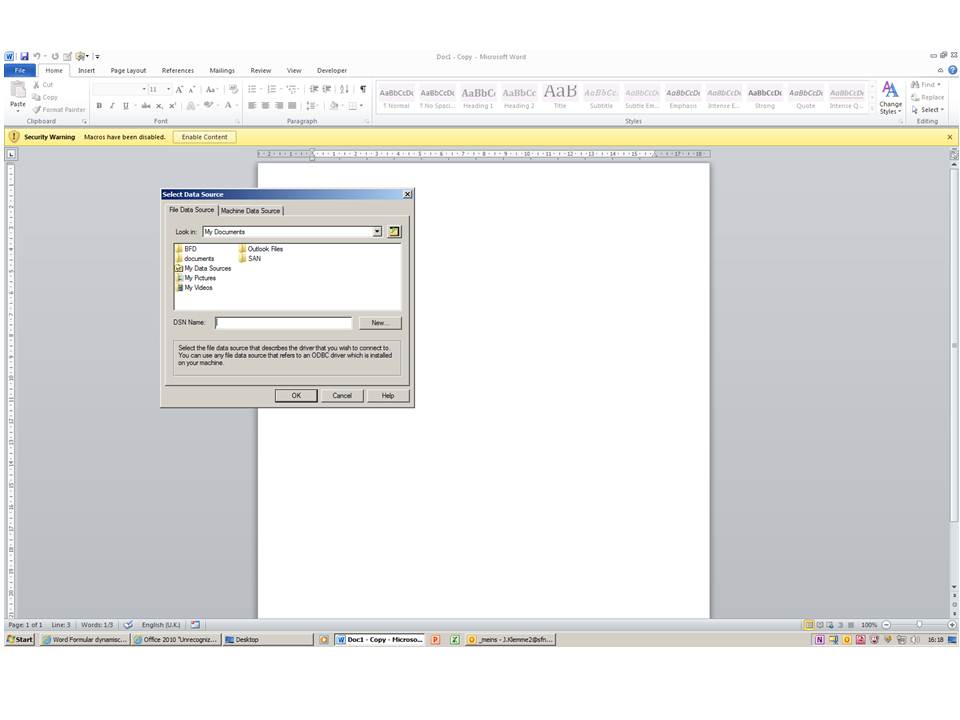This screenshot has width=960, height=720.
Task: Apply Strikethrough formatting
Action: [x=146, y=106]
